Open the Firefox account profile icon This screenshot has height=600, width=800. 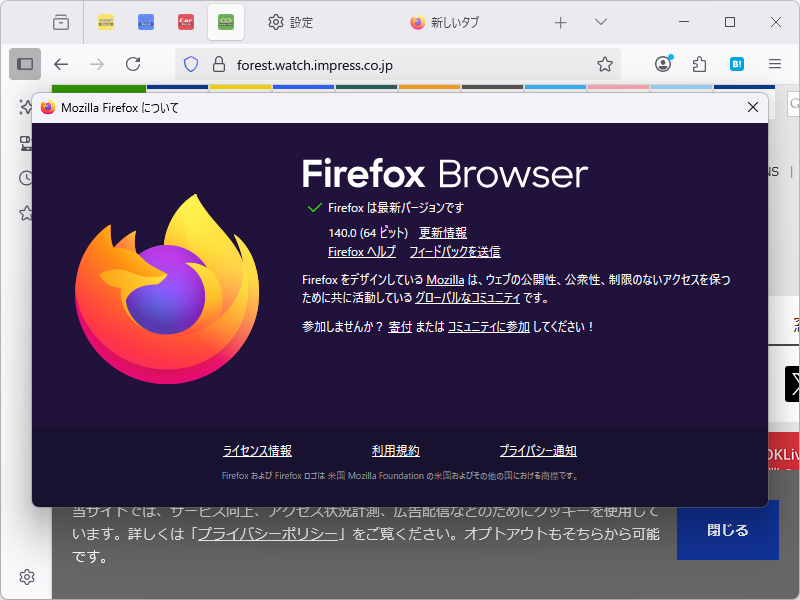pos(662,63)
